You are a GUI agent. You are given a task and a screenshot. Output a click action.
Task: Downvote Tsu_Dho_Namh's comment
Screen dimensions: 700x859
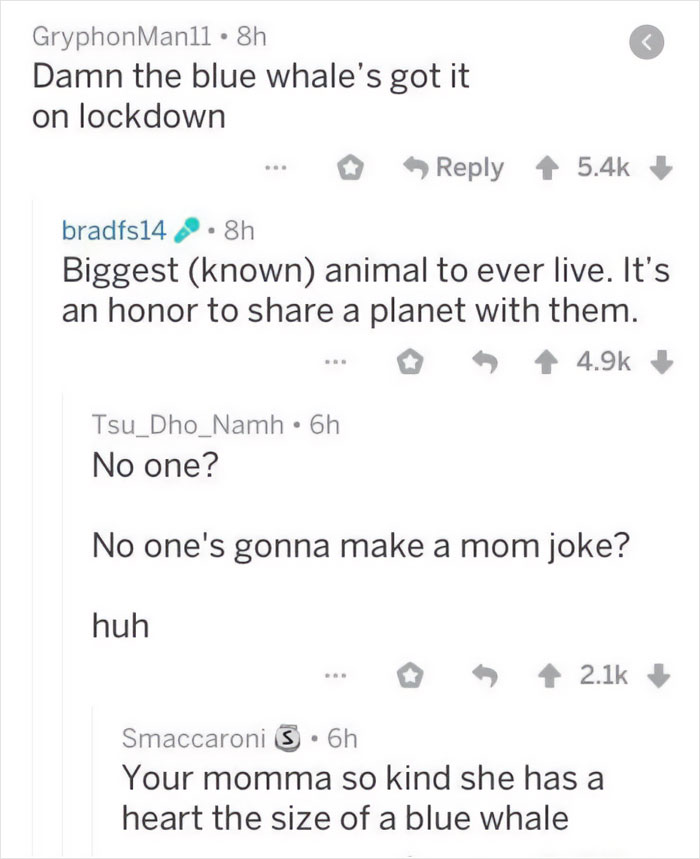pos(659,678)
